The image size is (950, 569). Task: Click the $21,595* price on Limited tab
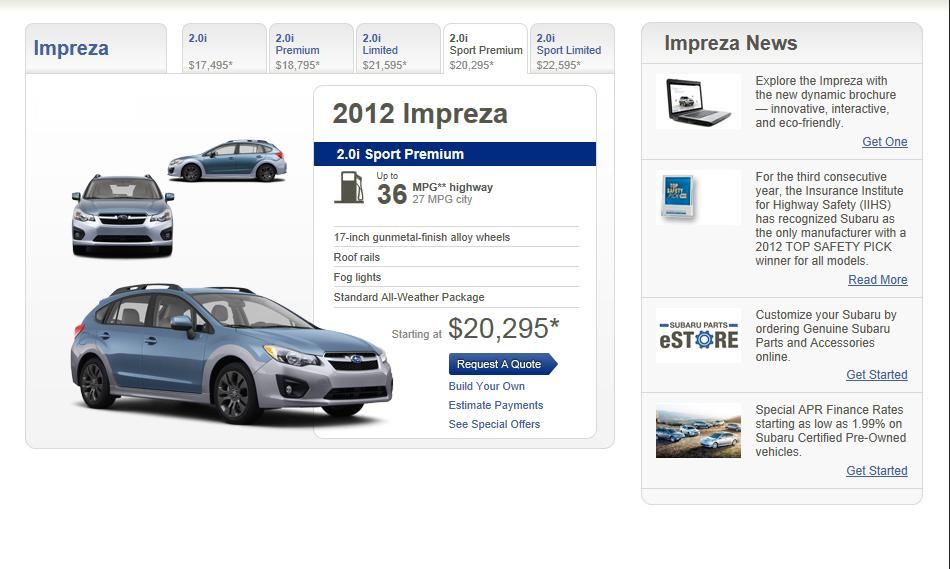point(385,65)
